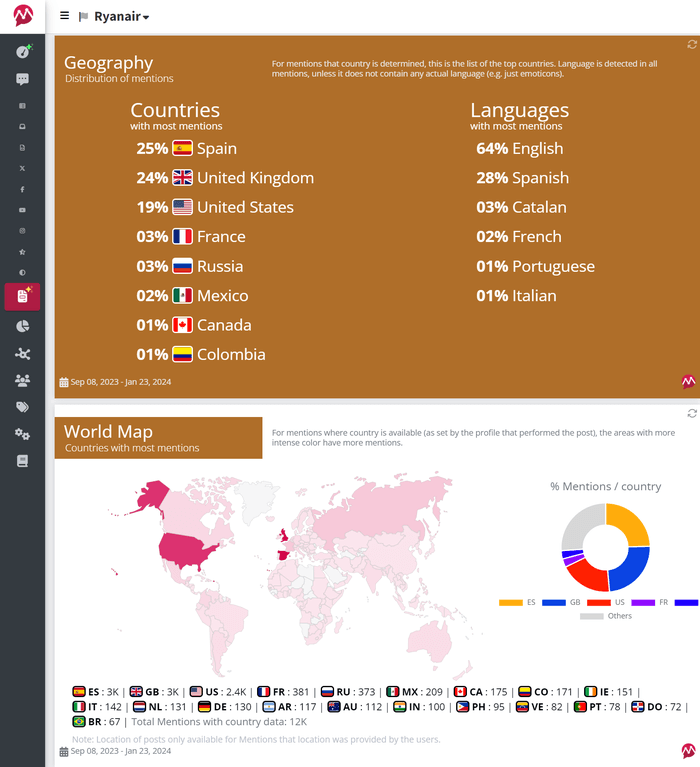The height and width of the screenshot is (767, 700).
Task: Click the flag icon beside Ryanair
Action: pyautogui.click(x=83, y=17)
